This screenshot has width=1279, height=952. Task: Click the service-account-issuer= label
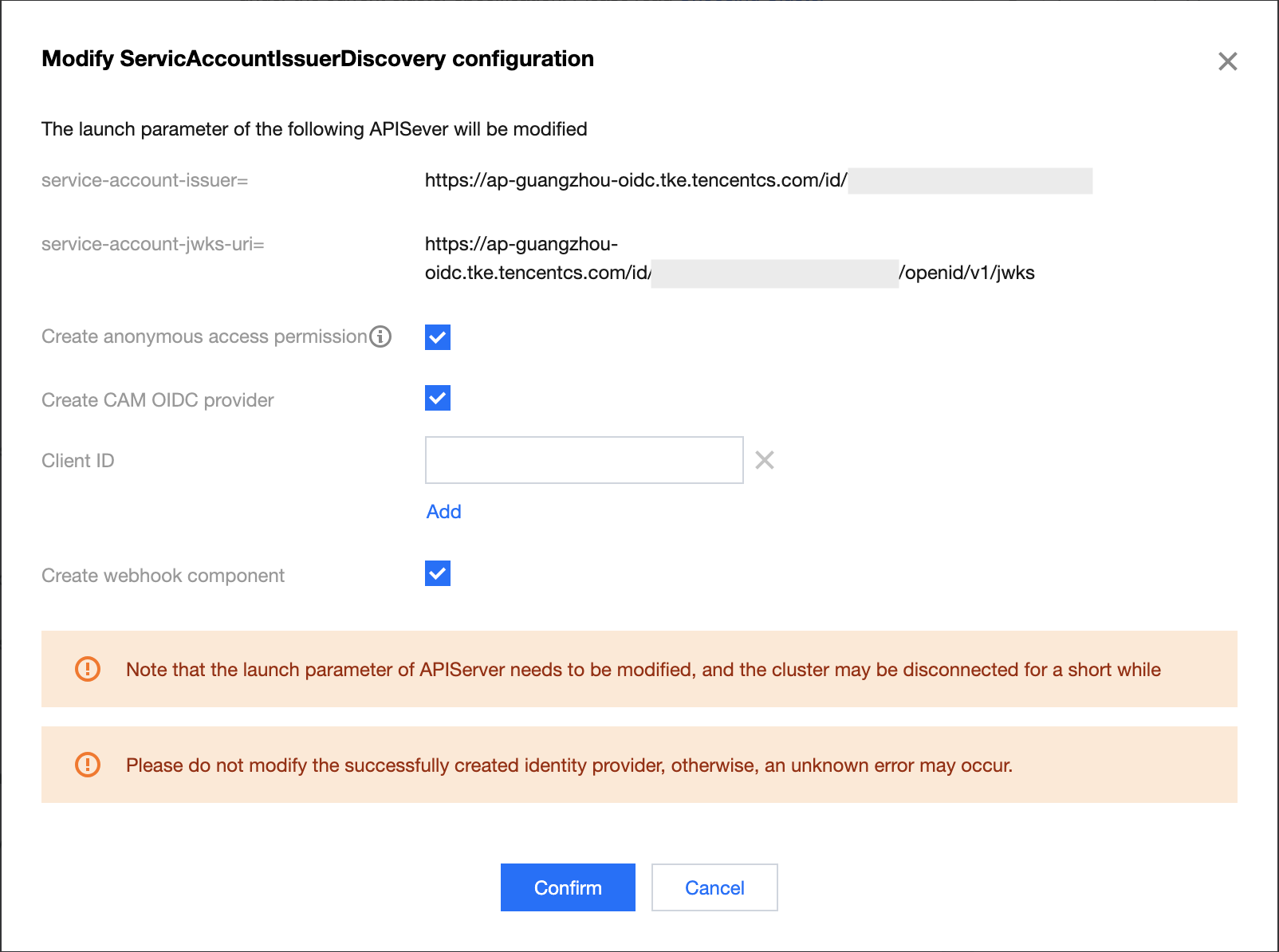145,180
